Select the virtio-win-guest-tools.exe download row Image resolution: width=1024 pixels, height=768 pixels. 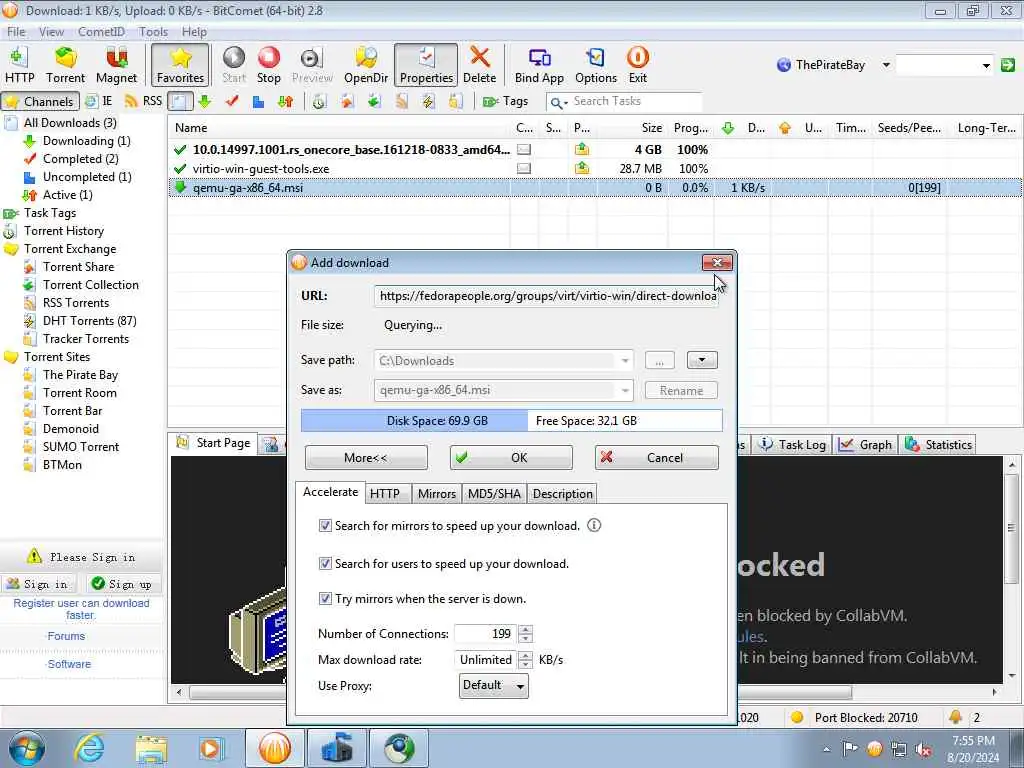(x=595, y=168)
